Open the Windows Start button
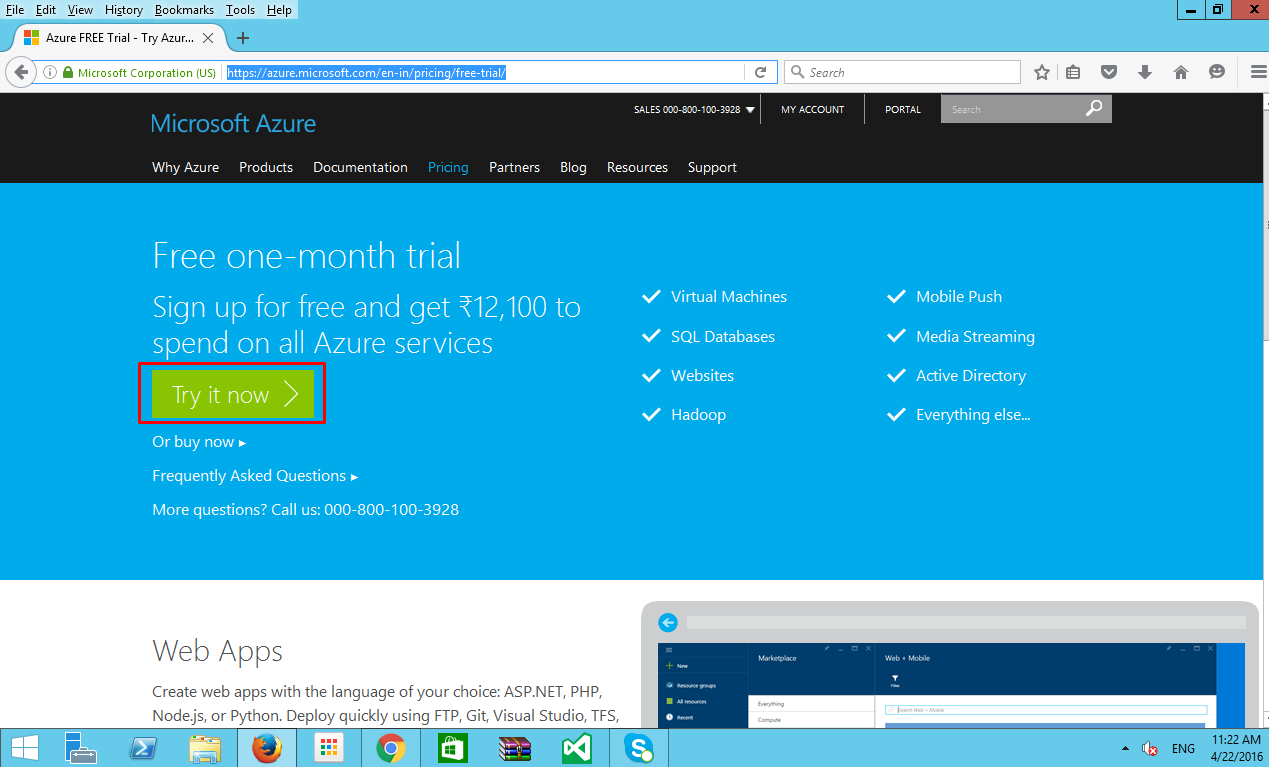 (x=25, y=747)
